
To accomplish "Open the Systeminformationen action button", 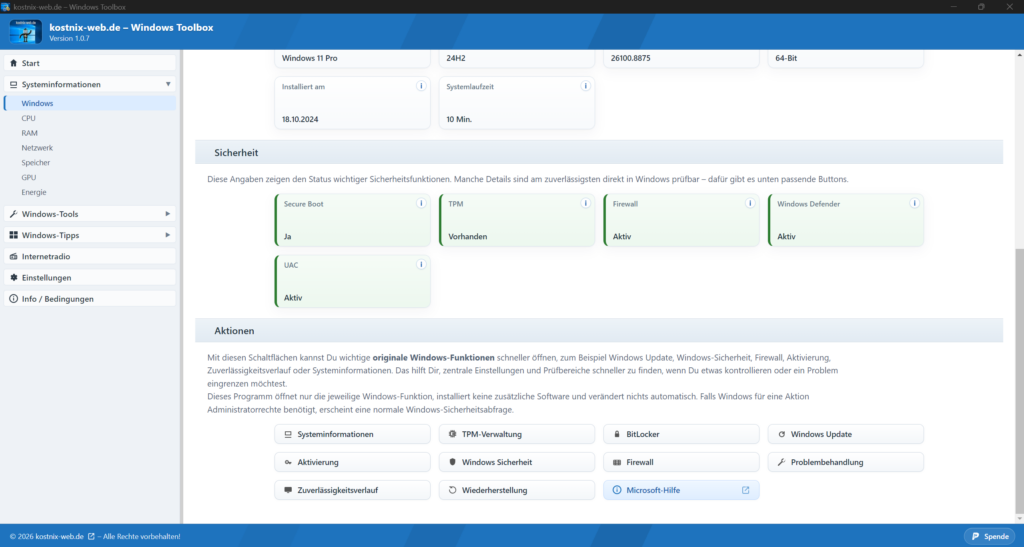I will pos(353,434).
